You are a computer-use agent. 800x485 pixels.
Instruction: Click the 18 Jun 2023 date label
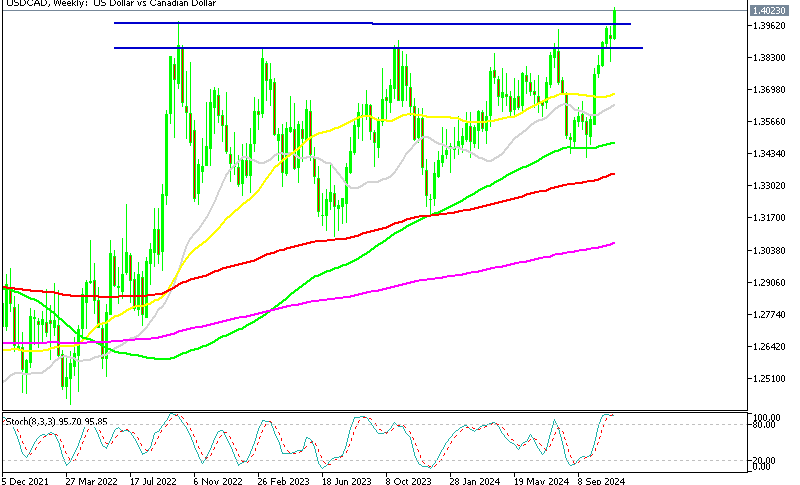tap(346, 480)
